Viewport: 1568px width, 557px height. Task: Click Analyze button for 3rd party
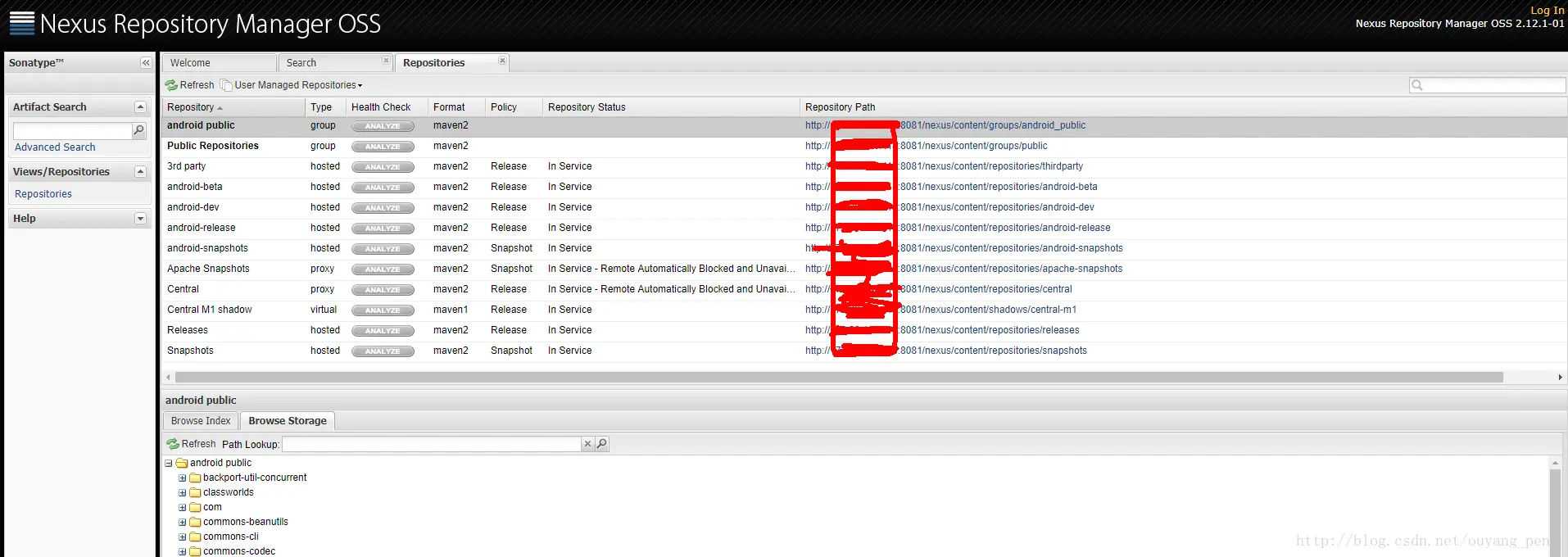click(x=383, y=167)
